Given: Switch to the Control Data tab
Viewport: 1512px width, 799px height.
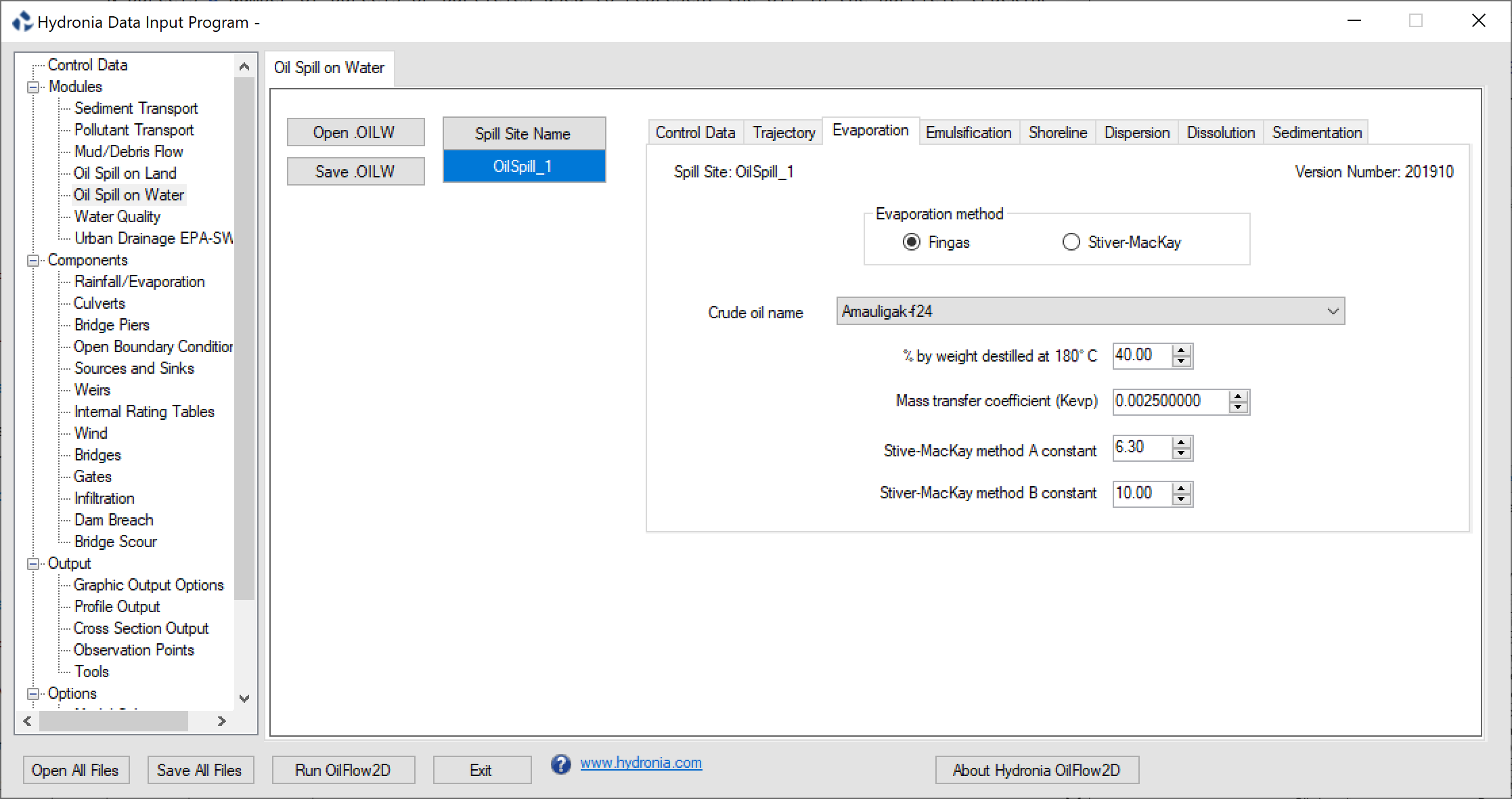Looking at the screenshot, I should pos(696,133).
